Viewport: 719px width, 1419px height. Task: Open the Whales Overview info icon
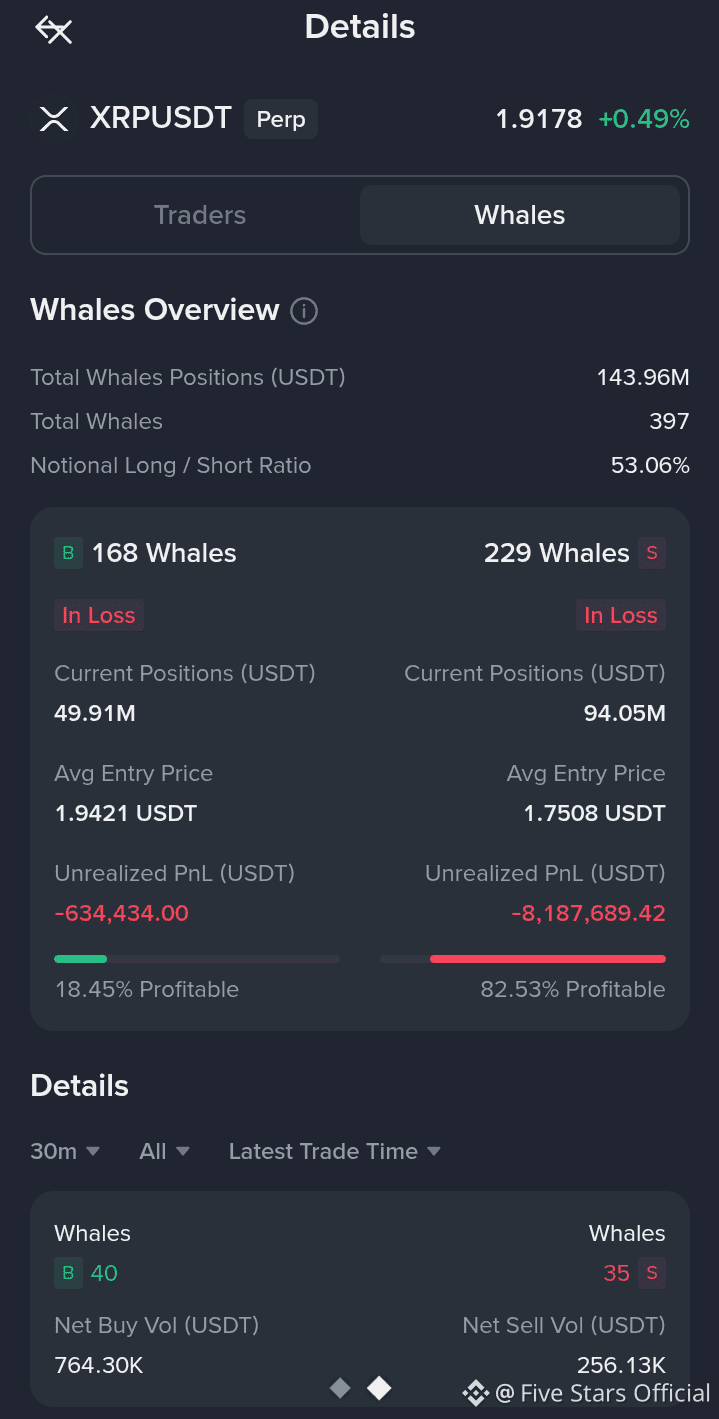click(x=304, y=311)
